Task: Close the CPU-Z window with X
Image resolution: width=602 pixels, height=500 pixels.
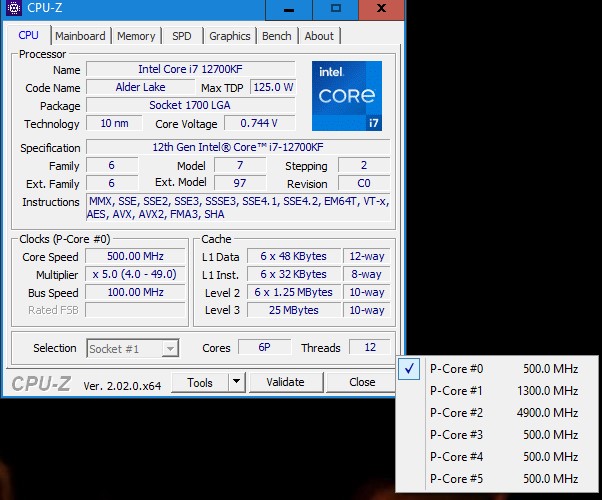Action: coord(381,10)
